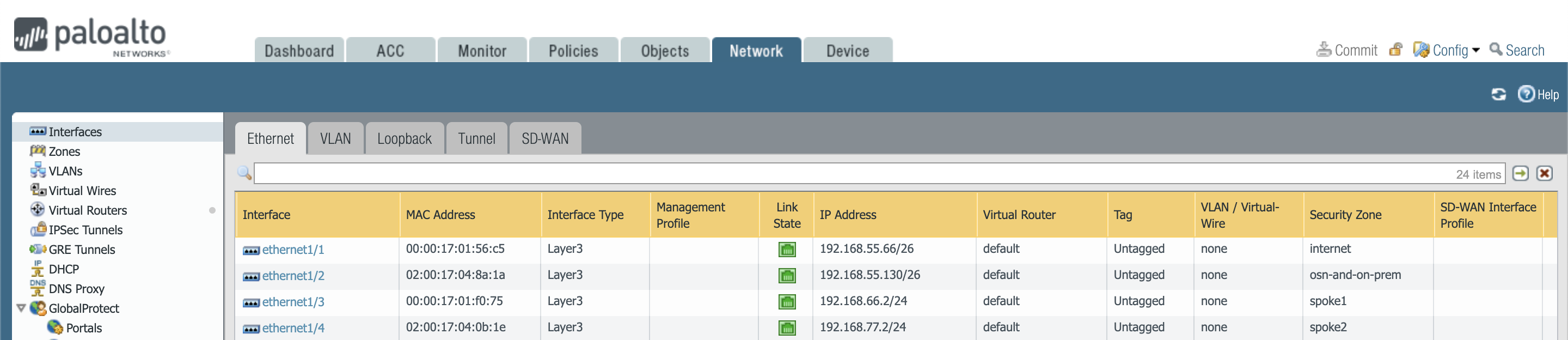The height and width of the screenshot is (340, 1568).
Task: Click the filter search magnifier icon
Action: (x=244, y=174)
